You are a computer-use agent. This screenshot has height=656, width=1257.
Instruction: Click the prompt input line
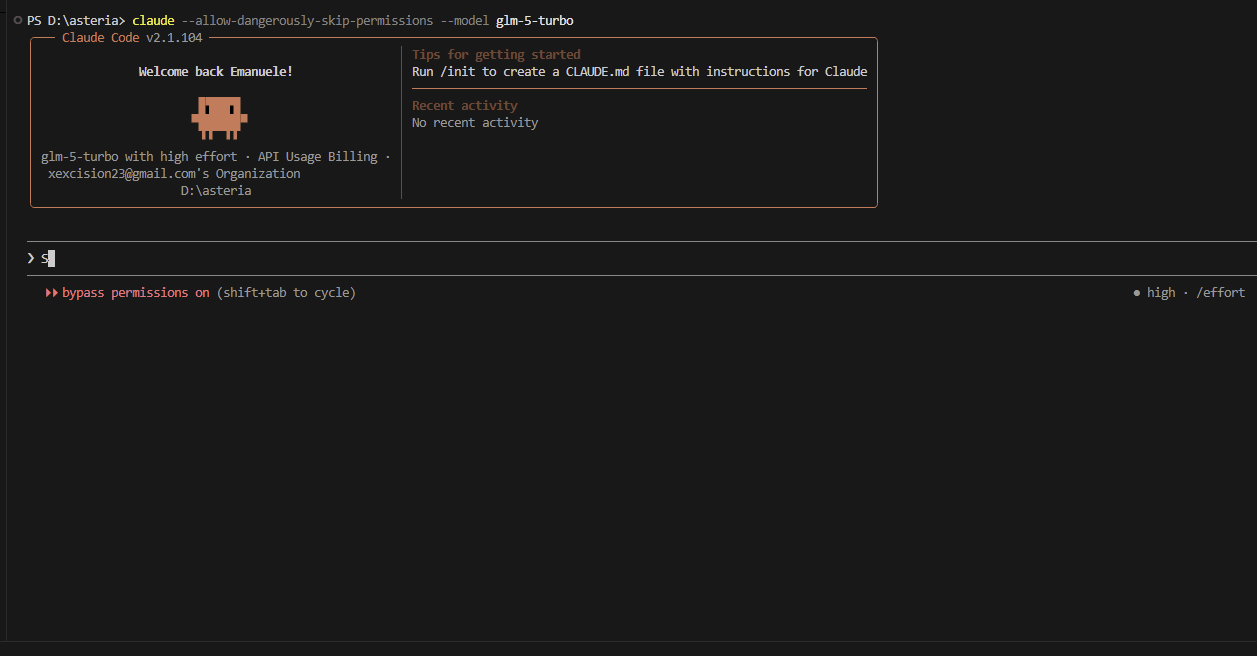tap(641, 258)
